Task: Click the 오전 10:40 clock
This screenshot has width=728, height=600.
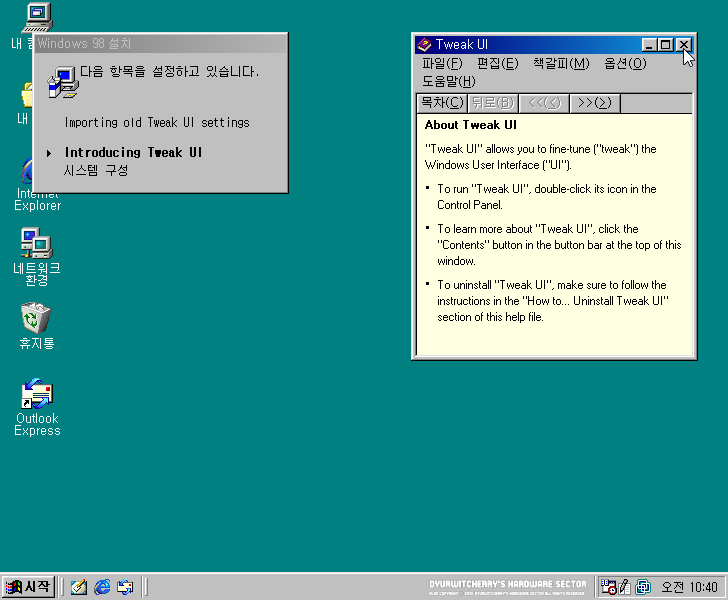Action: 689,587
